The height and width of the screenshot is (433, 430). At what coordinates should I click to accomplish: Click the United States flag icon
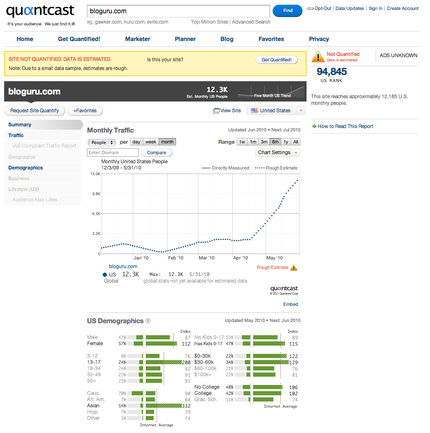pyautogui.click(x=254, y=110)
